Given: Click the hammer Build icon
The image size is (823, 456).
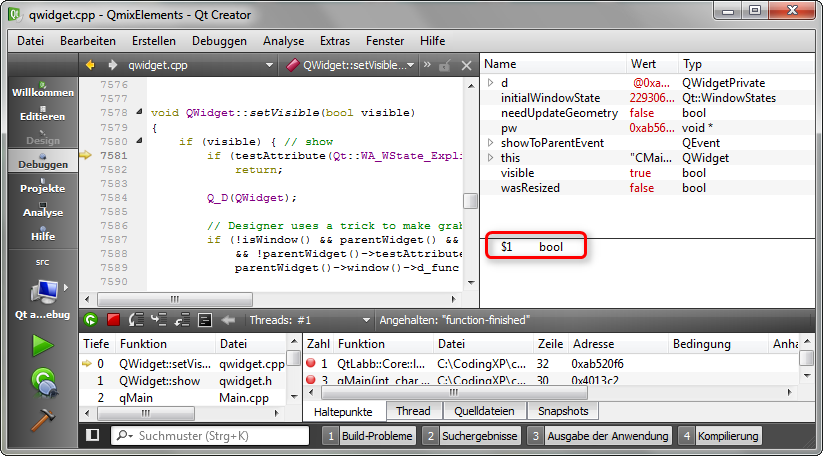Looking at the screenshot, I should click(x=42, y=419).
